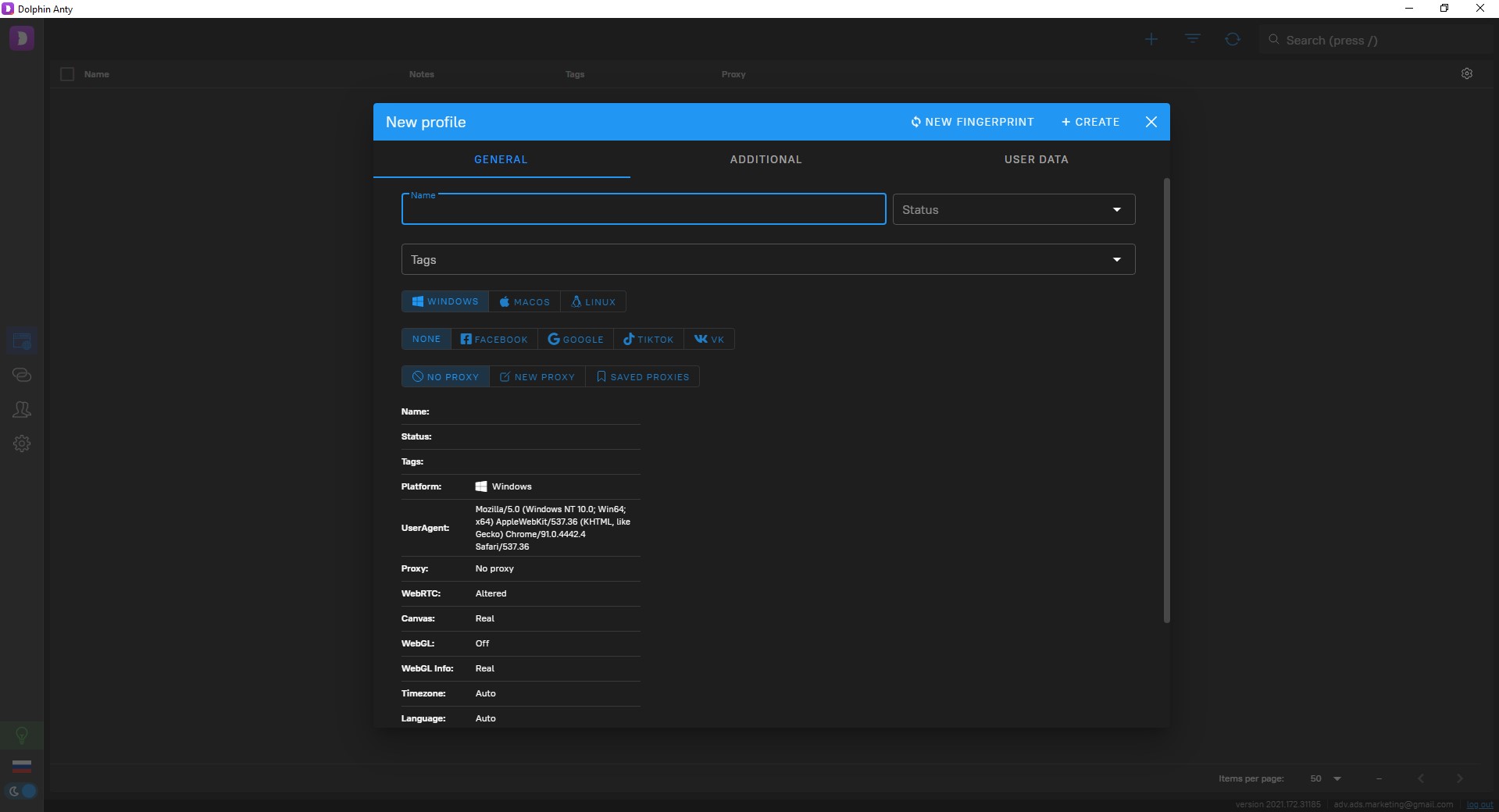The height and width of the screenshot is (812, 1499).
Task: Click the log out link
Action: [1479, 804]
